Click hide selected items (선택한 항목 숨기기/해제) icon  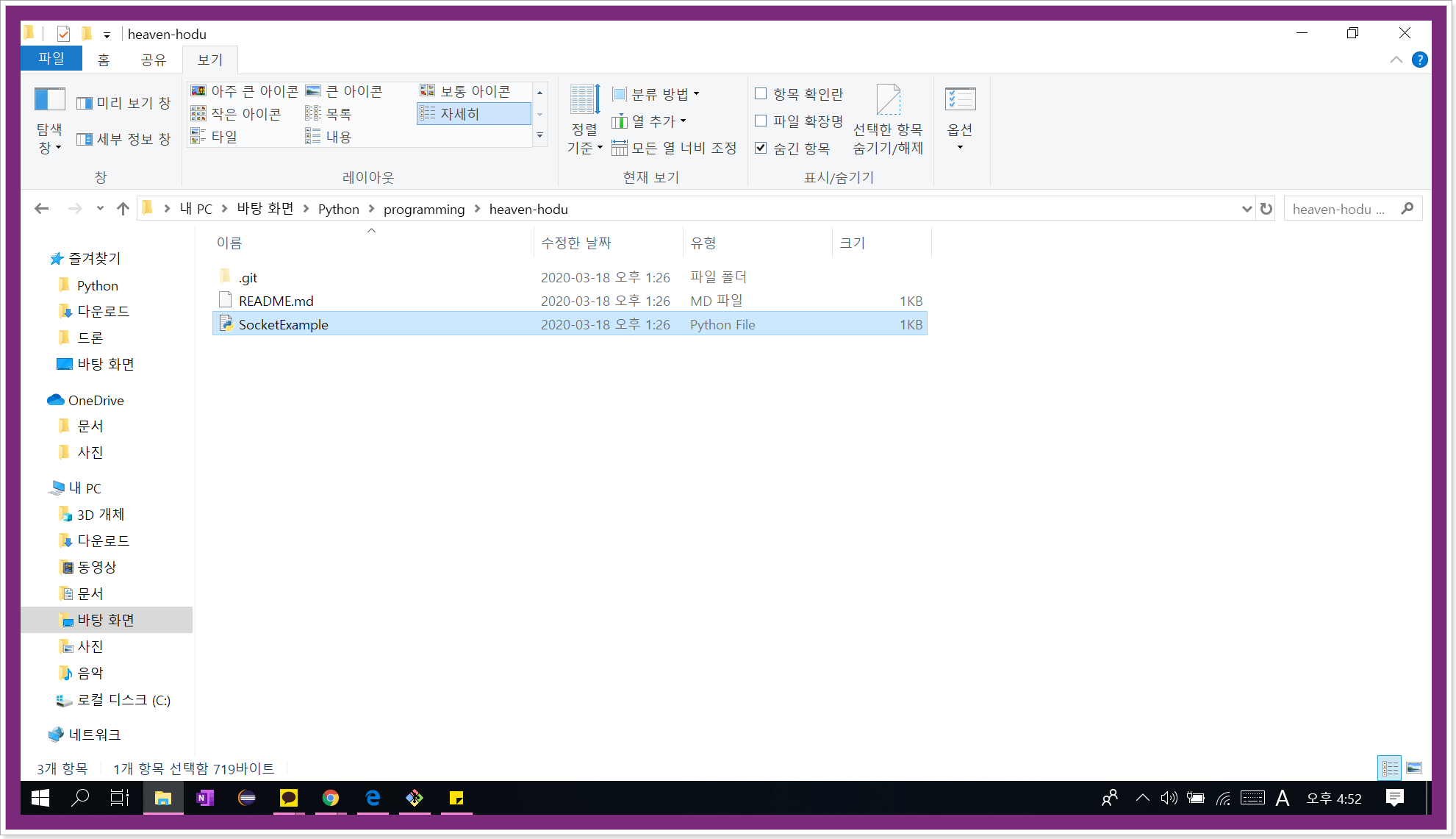pyautogui.click(x=888, y=101)
